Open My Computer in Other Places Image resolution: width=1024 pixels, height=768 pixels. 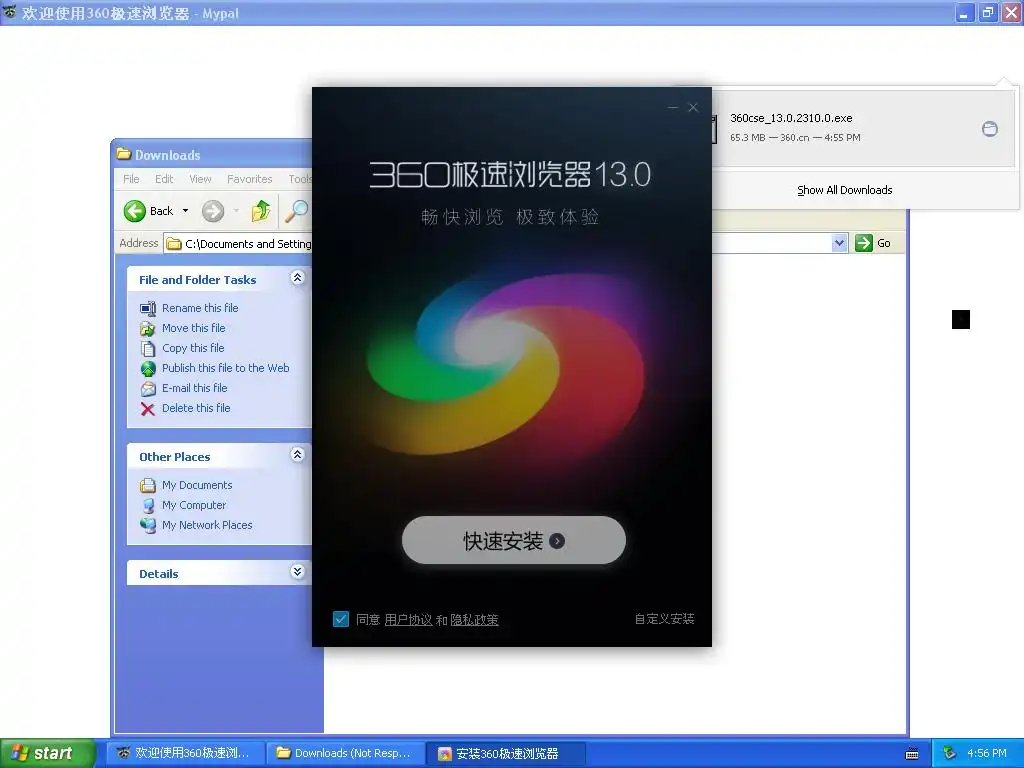[194, 505]
